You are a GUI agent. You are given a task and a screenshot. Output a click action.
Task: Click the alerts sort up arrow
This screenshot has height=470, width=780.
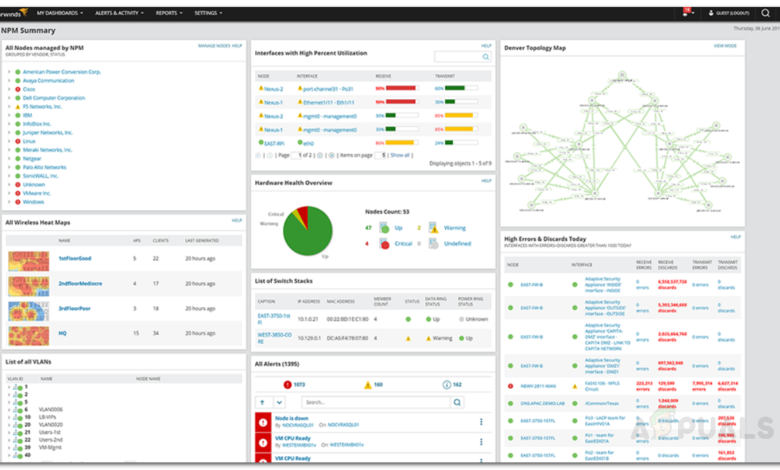pos(263,402)
